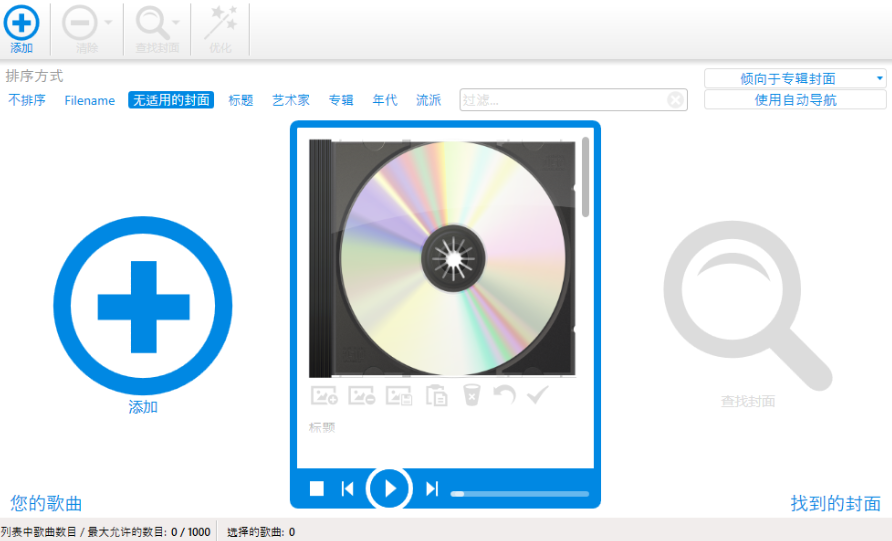Click the 找到的封面 label
This screenshot has width=892, height=541.
(x=836, y=503)
